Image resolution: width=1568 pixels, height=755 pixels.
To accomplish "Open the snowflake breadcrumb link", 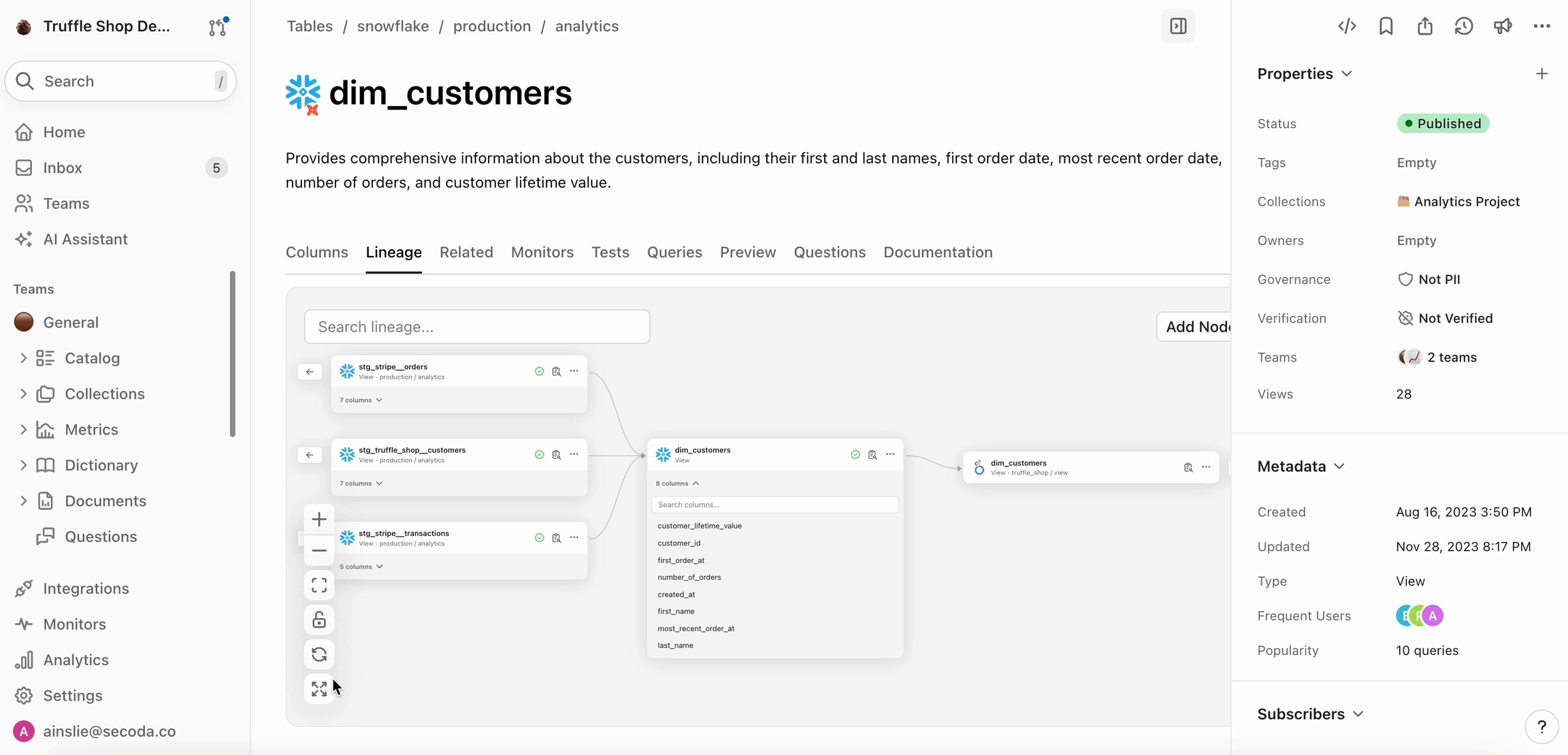I will (x=393, y=26).
